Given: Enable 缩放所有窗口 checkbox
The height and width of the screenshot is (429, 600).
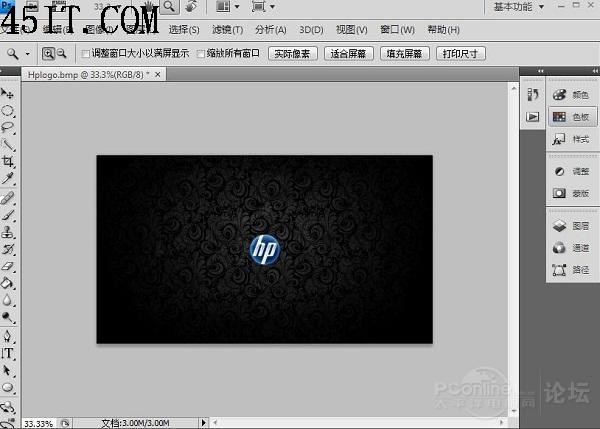Looking at the screenshot, I should point(200,54).
